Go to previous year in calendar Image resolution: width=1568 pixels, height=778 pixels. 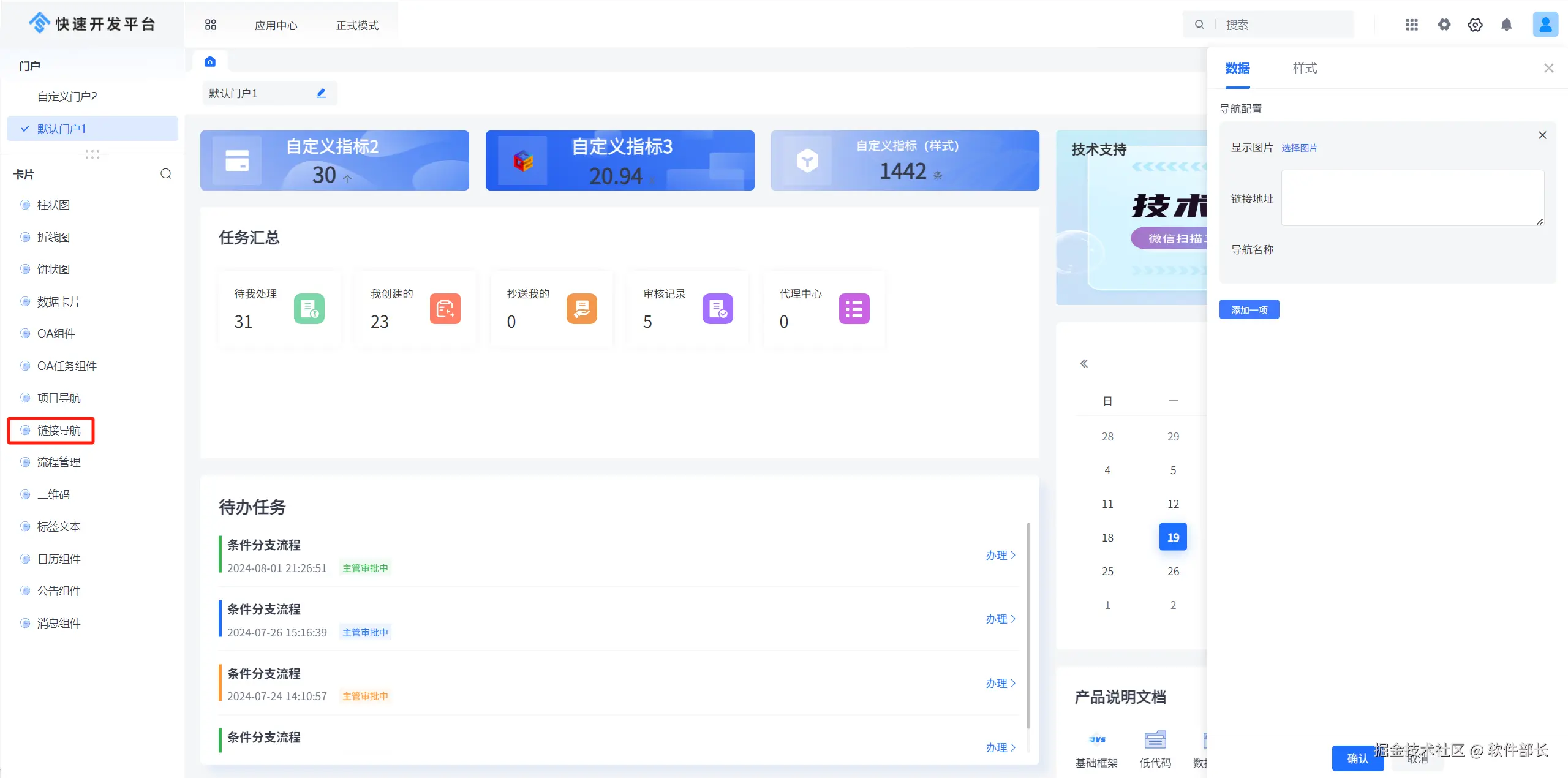click(1084, 364)
